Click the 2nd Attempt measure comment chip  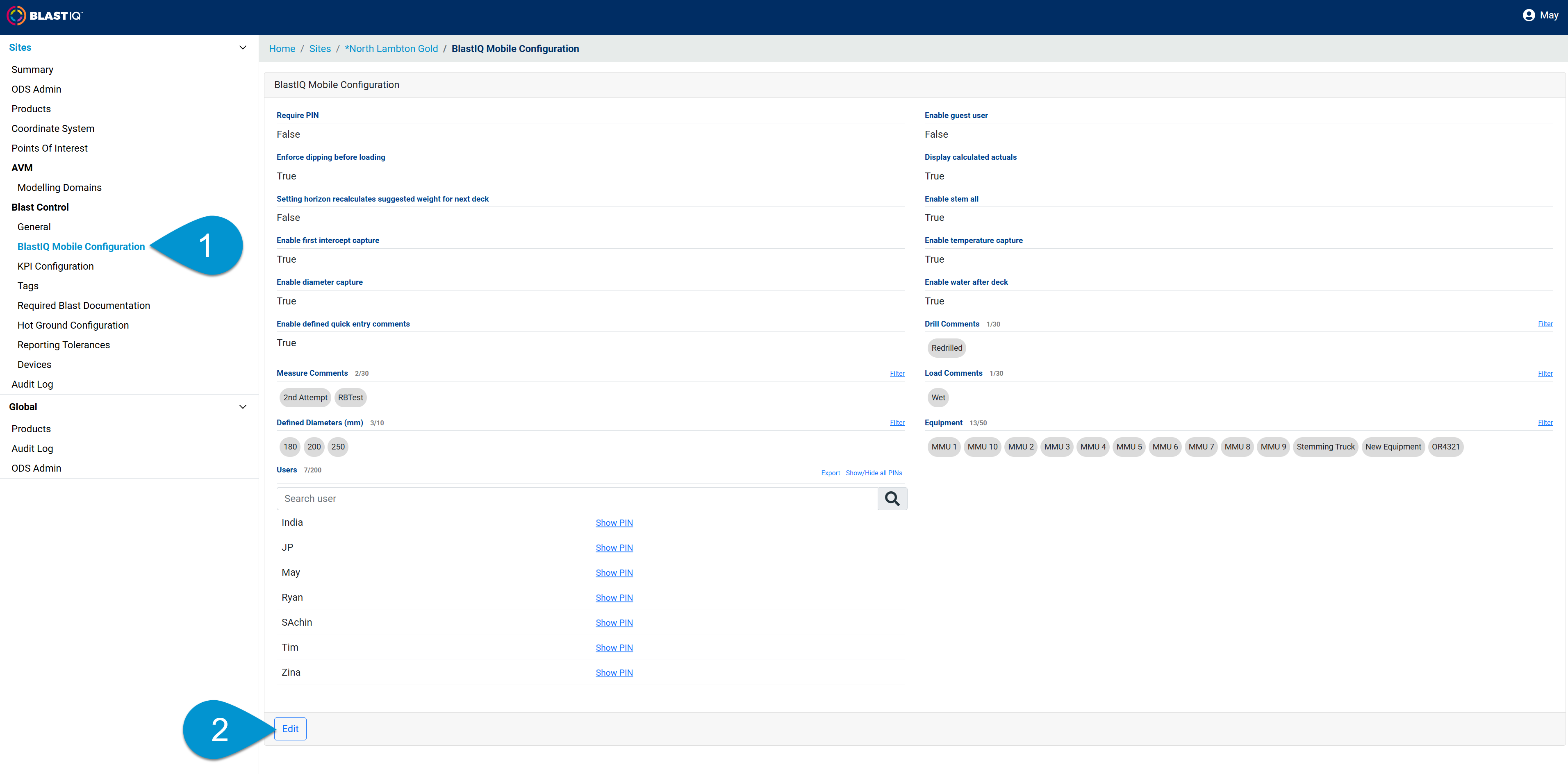pos(305,397)
